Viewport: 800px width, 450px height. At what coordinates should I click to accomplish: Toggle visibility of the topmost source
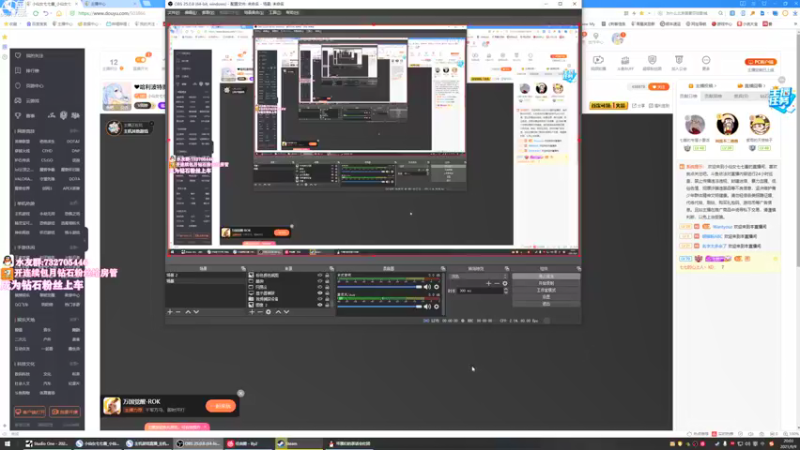tap(320, 275)
